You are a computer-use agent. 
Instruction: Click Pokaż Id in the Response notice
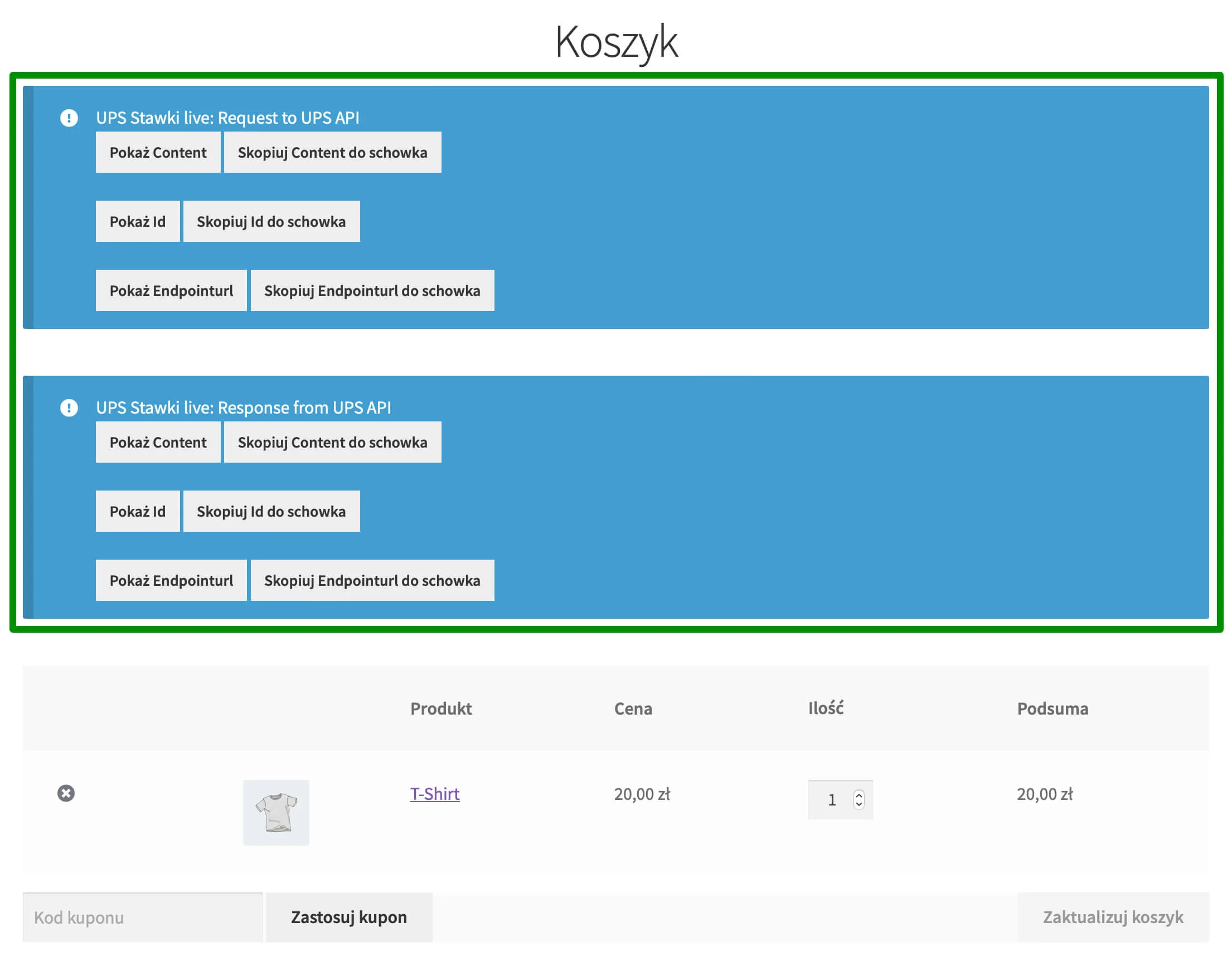click(138, 512)
